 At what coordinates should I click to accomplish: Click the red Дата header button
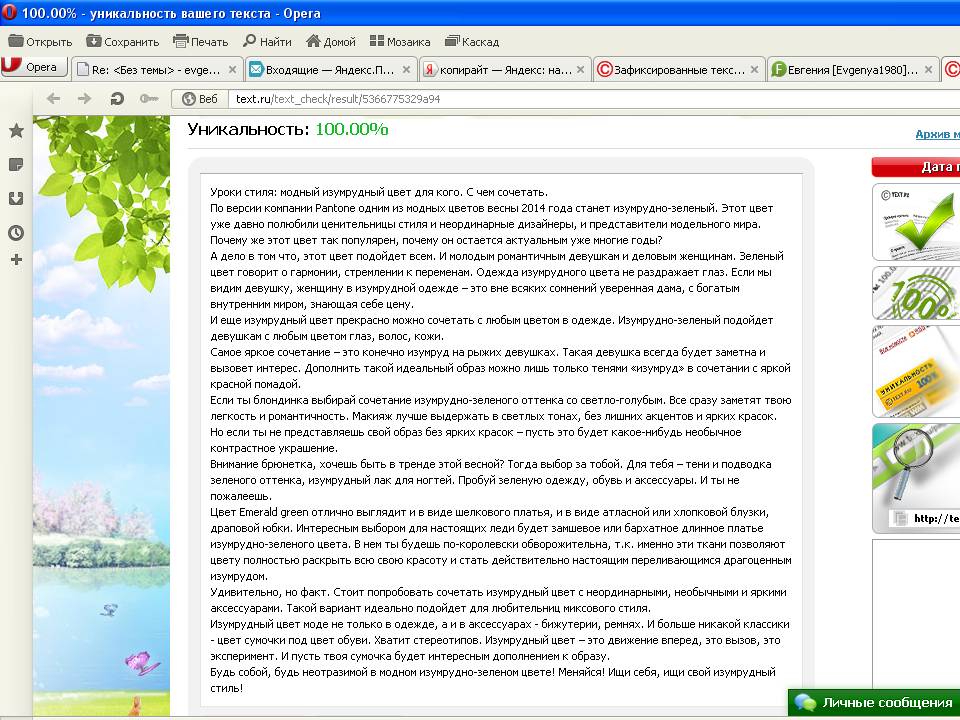pos(916,167)
